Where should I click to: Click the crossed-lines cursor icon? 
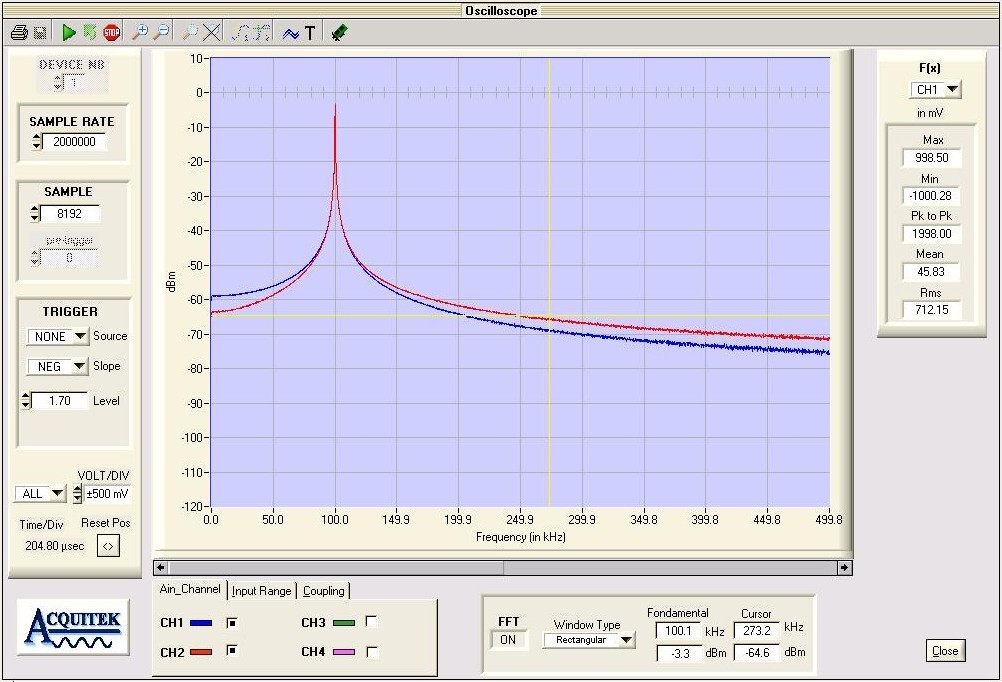212,32
